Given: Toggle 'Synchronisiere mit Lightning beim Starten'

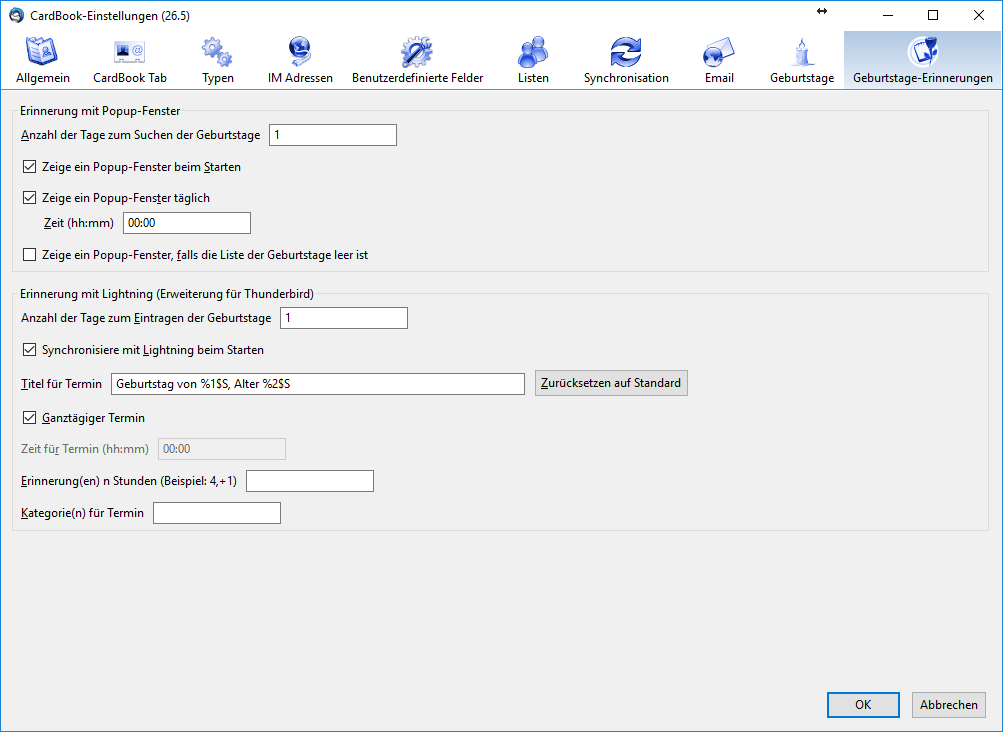Looking at the screenshot, I should [x=29, y=350].
